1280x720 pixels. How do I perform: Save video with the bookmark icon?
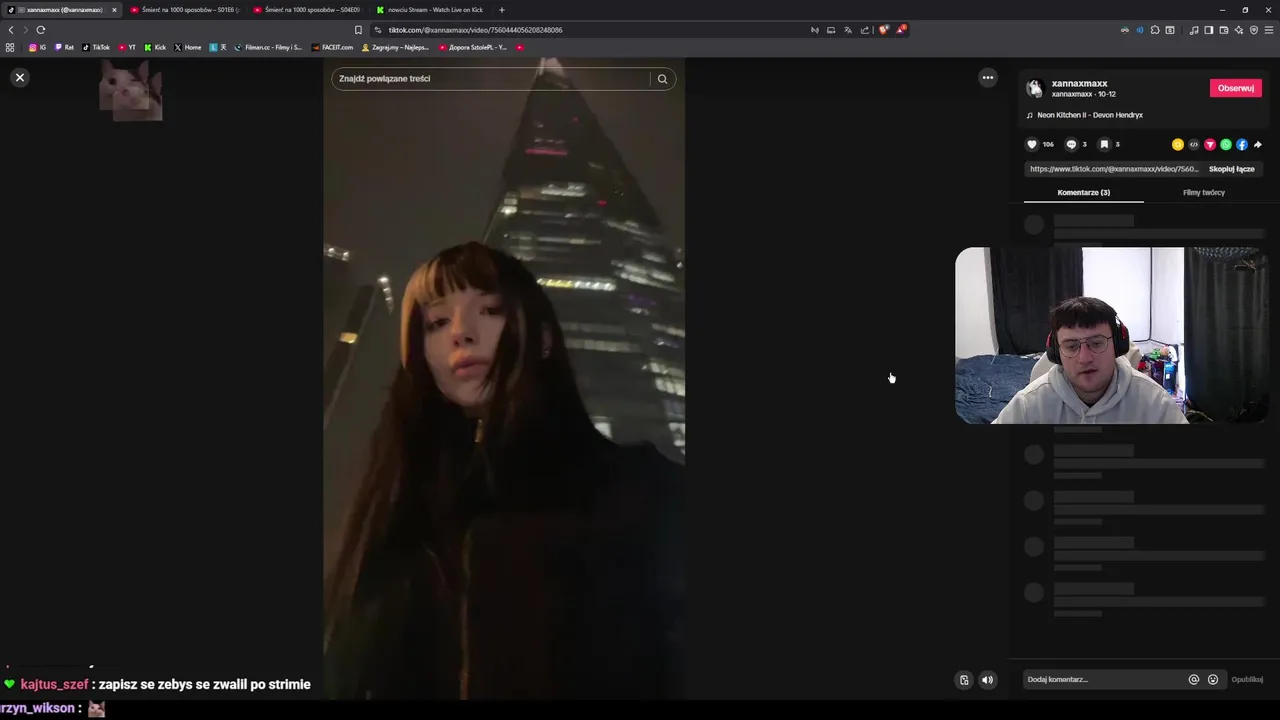click(1104, 144)
